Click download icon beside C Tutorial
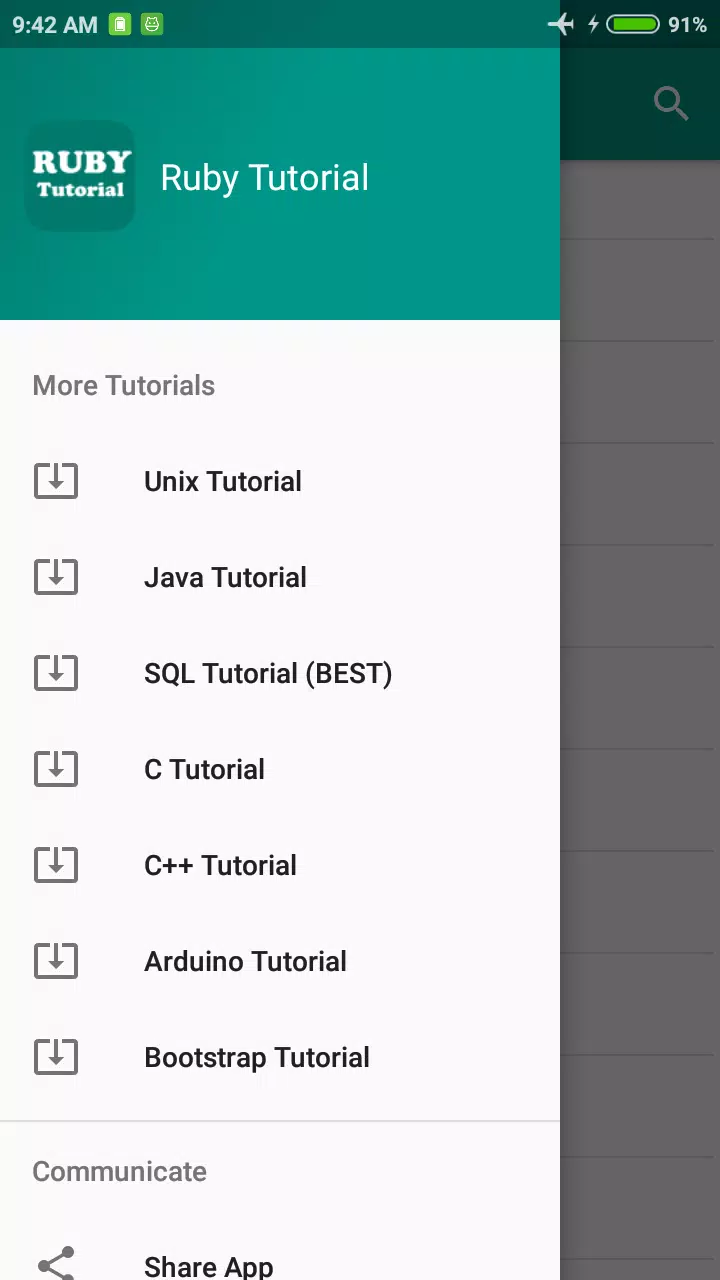The width and height of the screenshot is (720, 1280). pyautogui.click(x=56, y=769)
